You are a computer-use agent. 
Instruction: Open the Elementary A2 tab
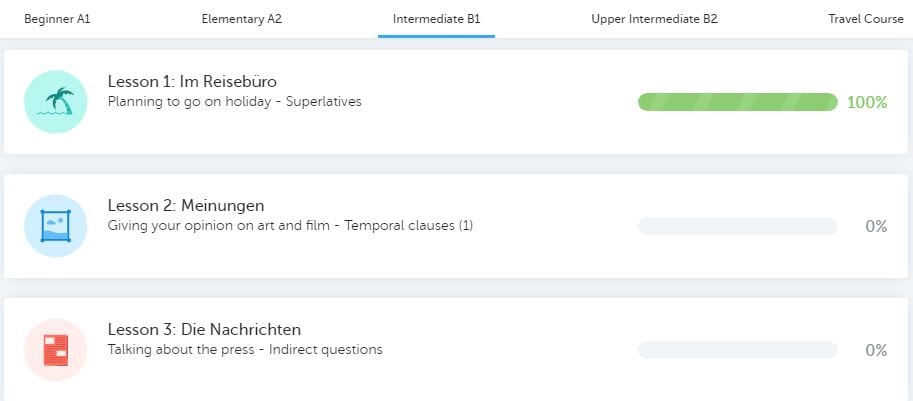coord(241,19)
